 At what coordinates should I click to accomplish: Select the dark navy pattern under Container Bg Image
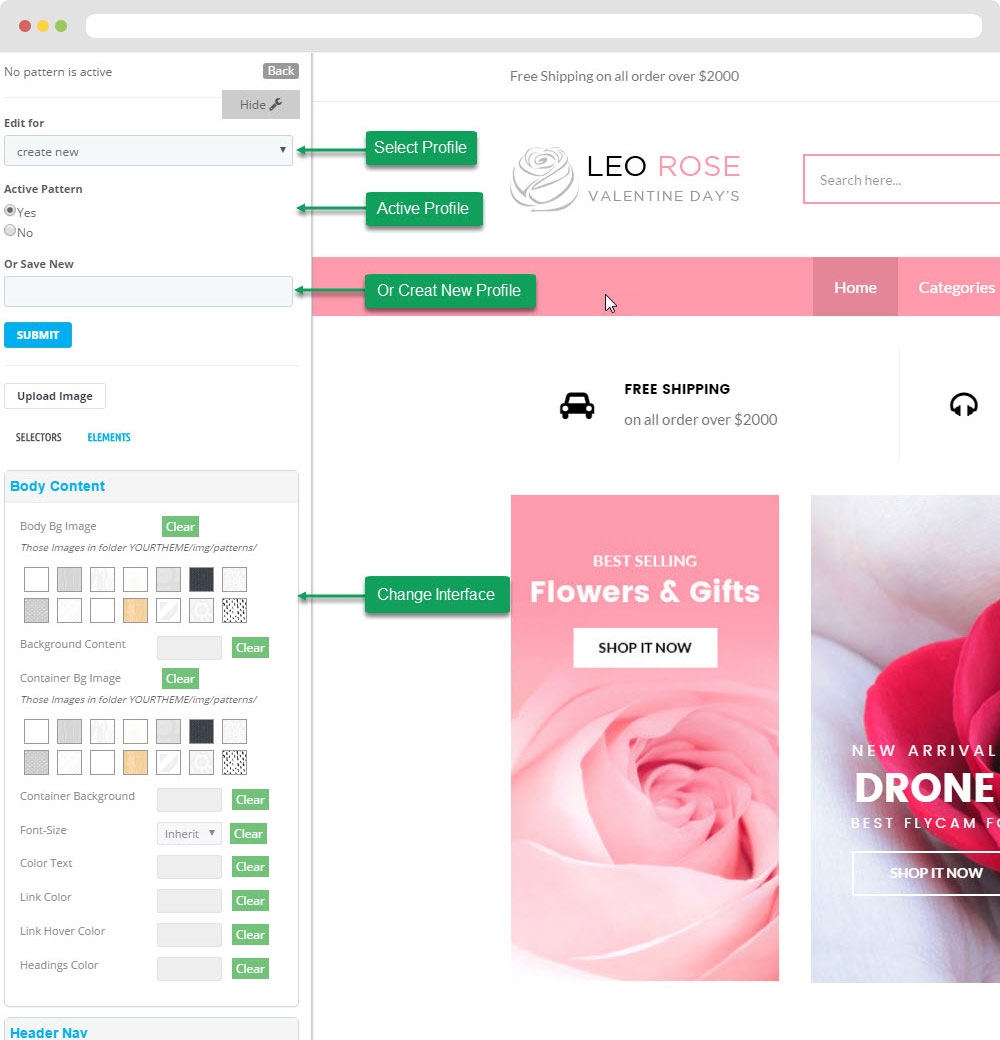[201, 731]
